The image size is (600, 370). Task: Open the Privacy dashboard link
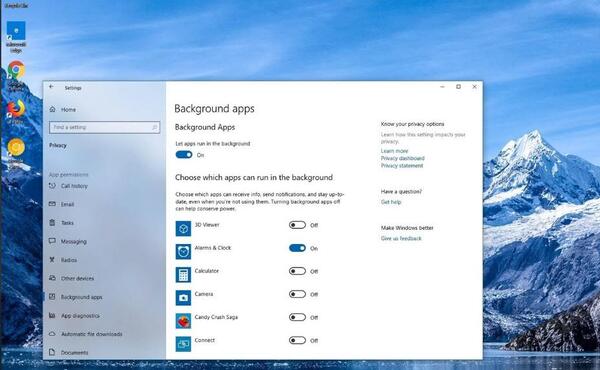pyautogui.click(x=403, y=158)
